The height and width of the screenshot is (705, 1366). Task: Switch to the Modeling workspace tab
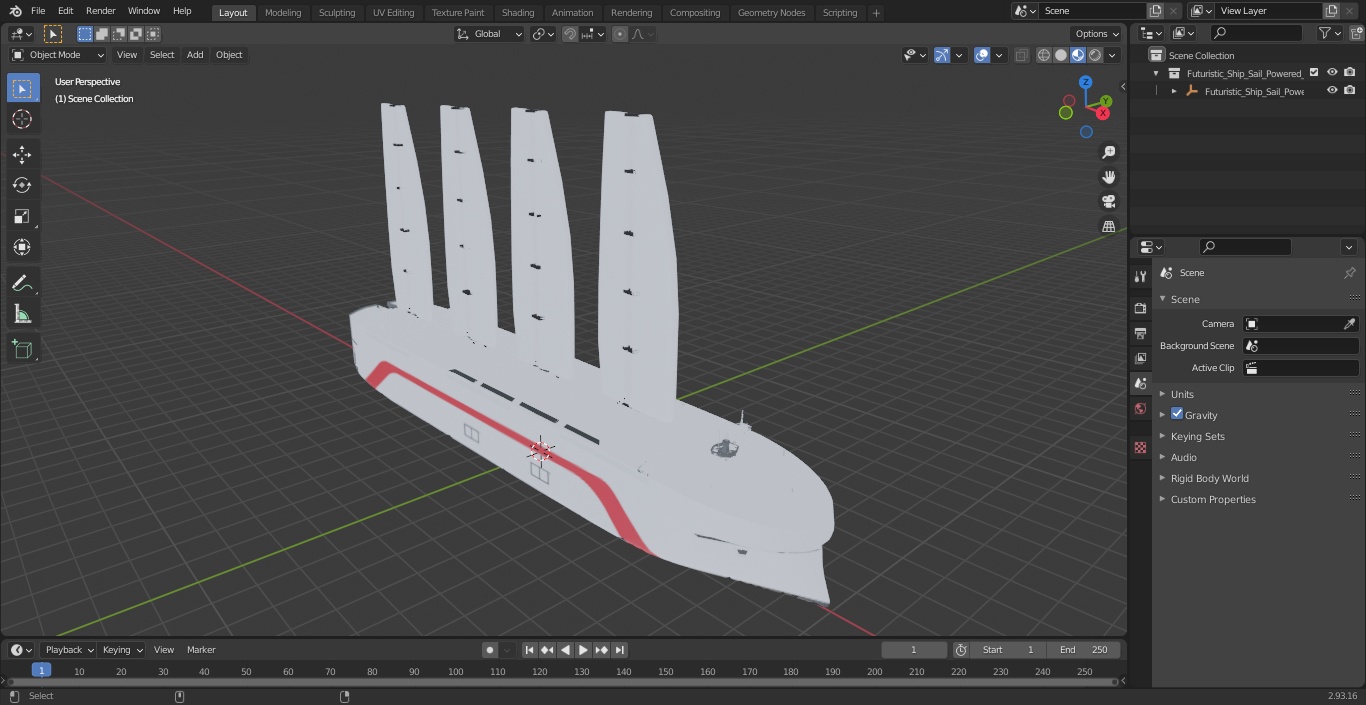coord(283,13)
